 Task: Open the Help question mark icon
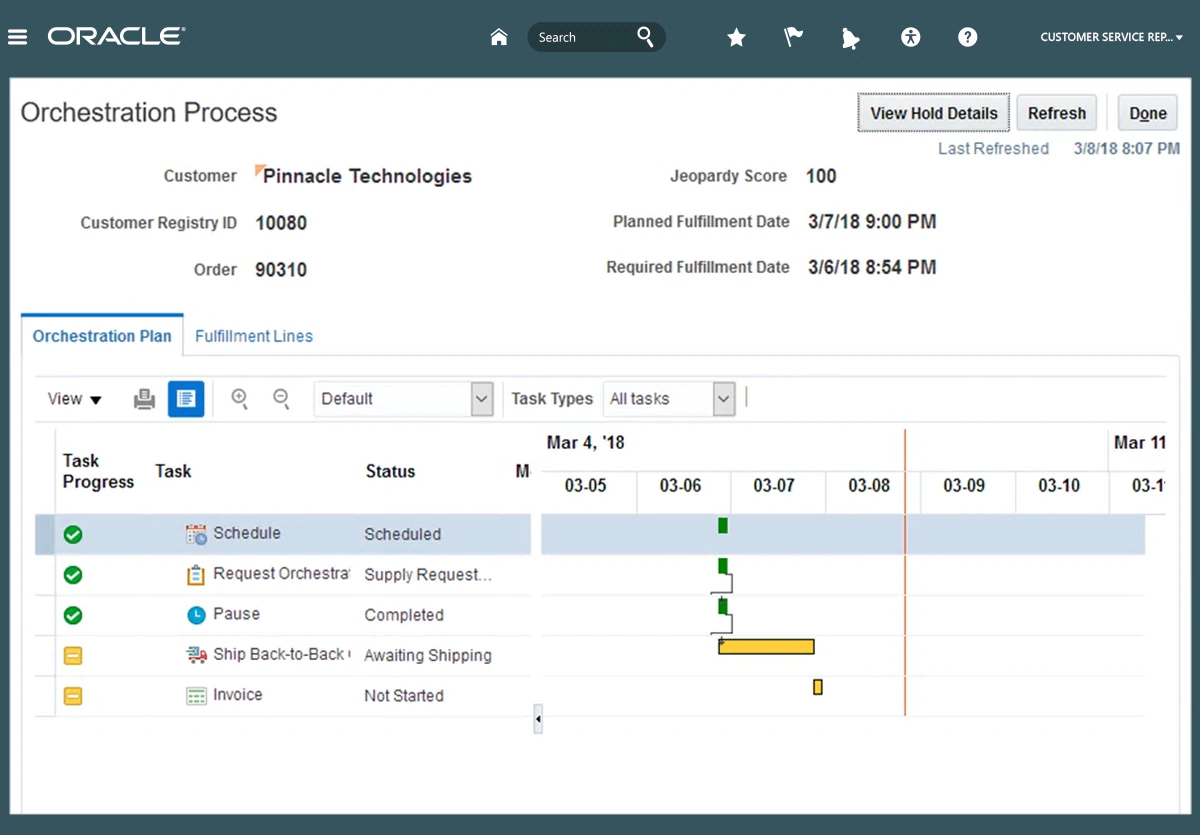(x=967, y=37)
